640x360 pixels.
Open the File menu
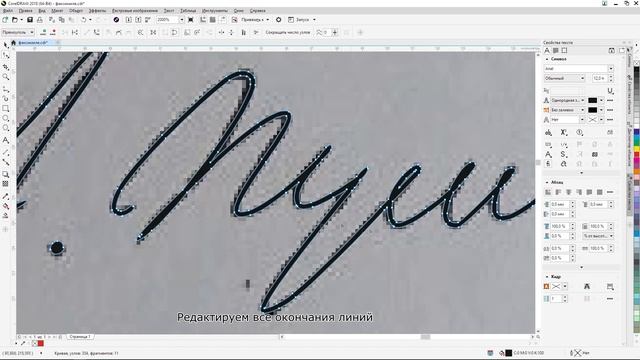8,11
